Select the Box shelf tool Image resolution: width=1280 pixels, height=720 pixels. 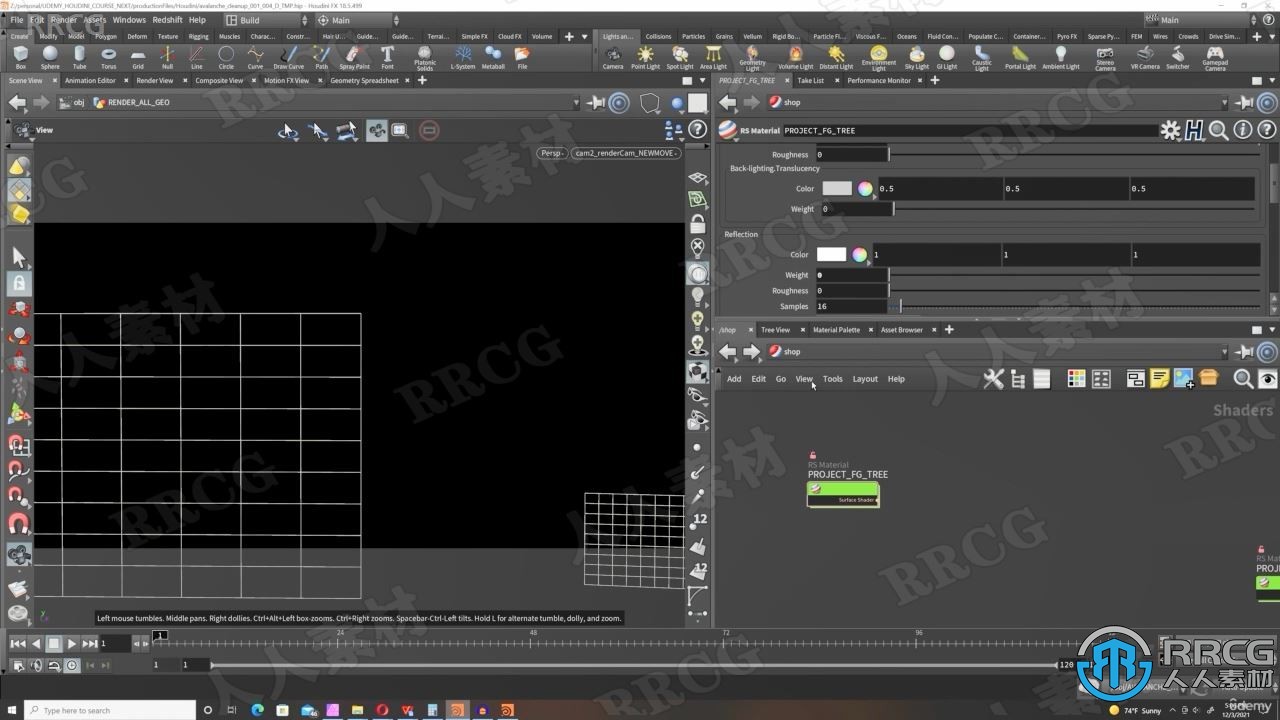click(20, 57)
